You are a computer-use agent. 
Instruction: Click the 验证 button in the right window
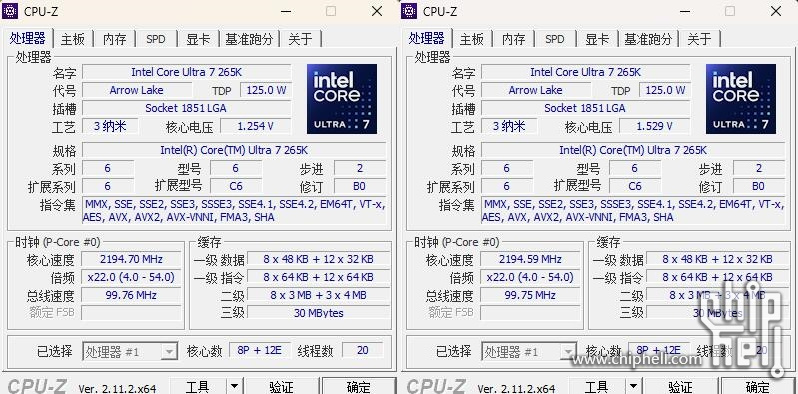coord(680,386)
